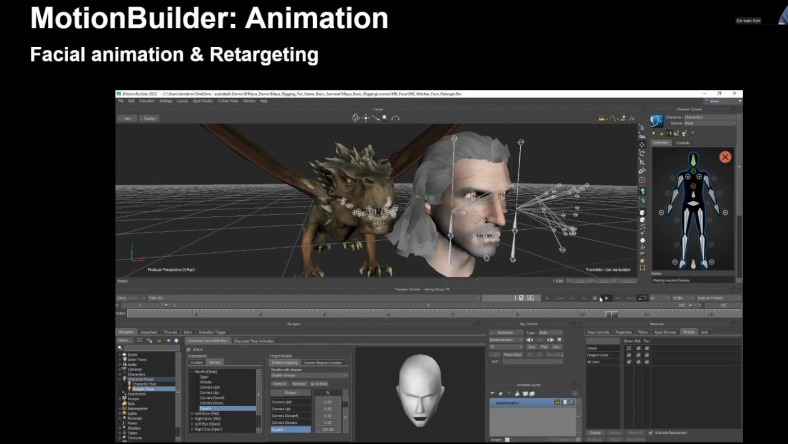Viewport: 788px width, 444px height.
Task: Select the Custom expressions tab
Action: [197, 363]
